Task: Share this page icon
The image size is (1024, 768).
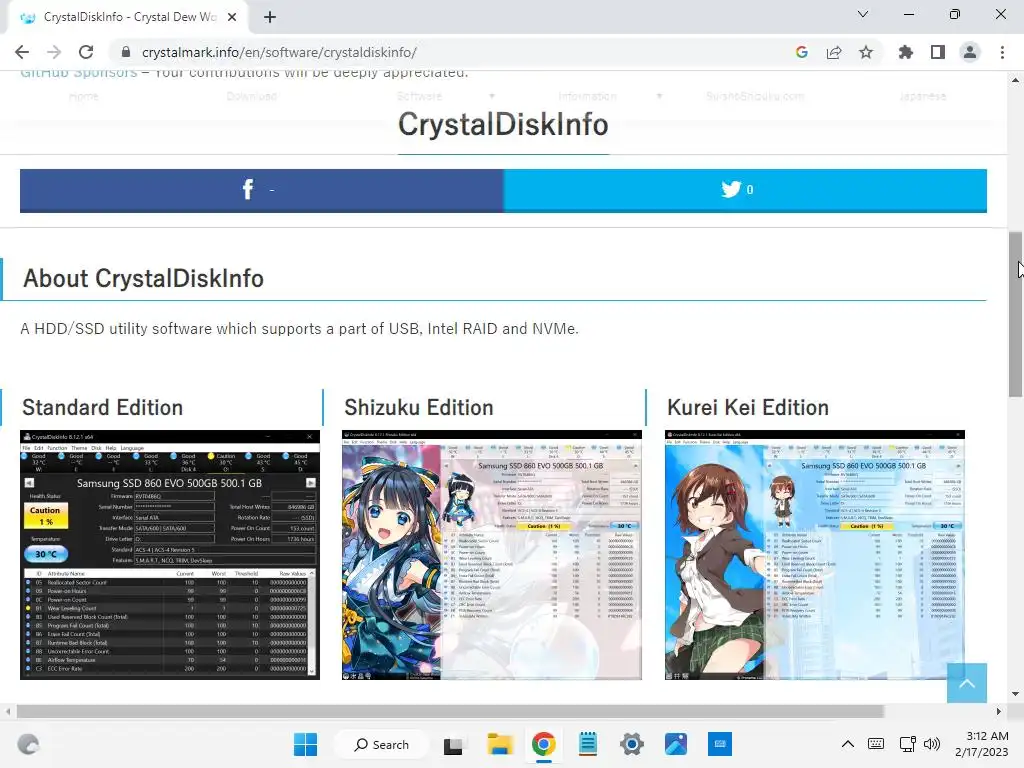Action: [834, 52]
